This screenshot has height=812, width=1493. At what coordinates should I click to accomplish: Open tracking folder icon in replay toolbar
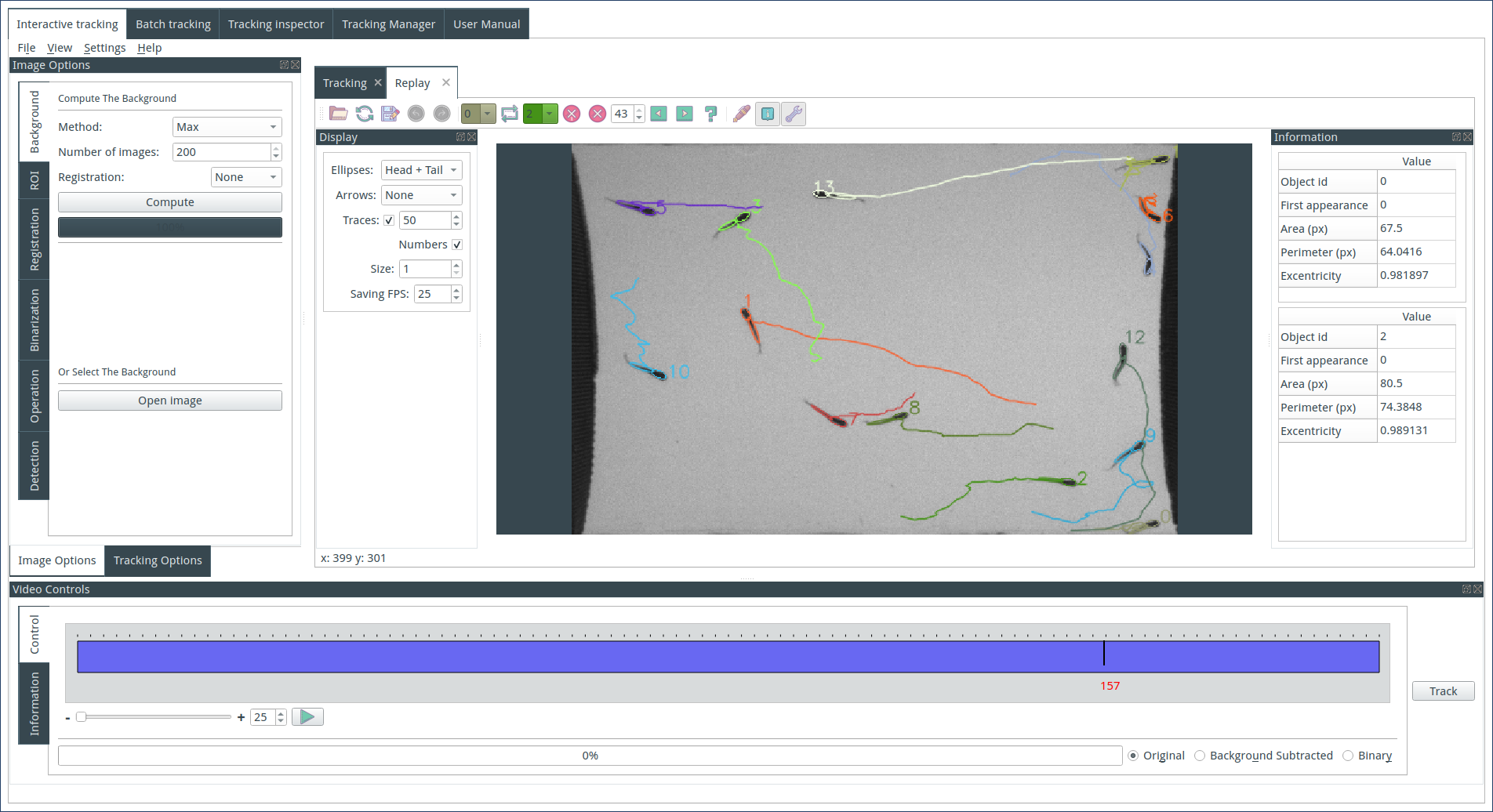[x=339, y=114]
